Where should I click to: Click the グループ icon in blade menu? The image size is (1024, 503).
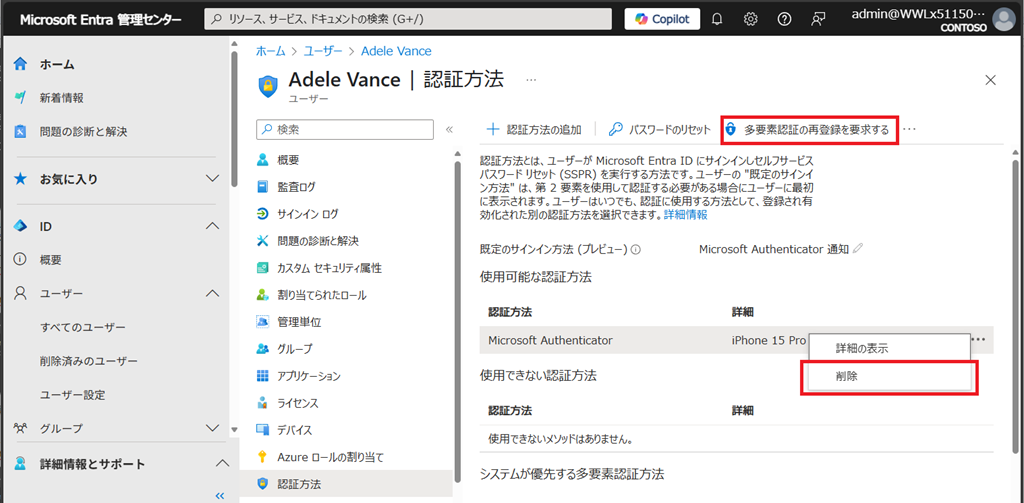263,349
